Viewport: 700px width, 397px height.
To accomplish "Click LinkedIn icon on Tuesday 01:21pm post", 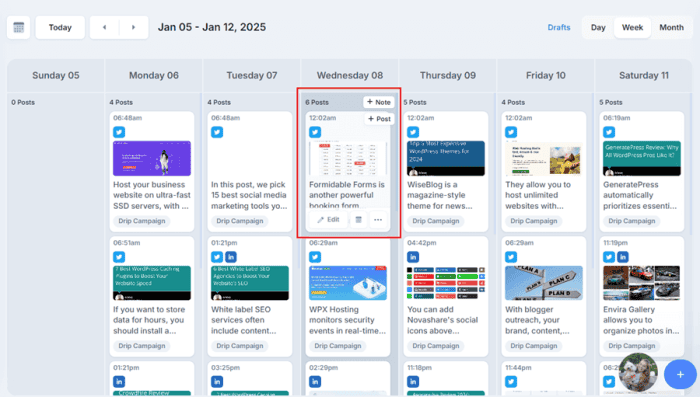I will coord(231,257).
